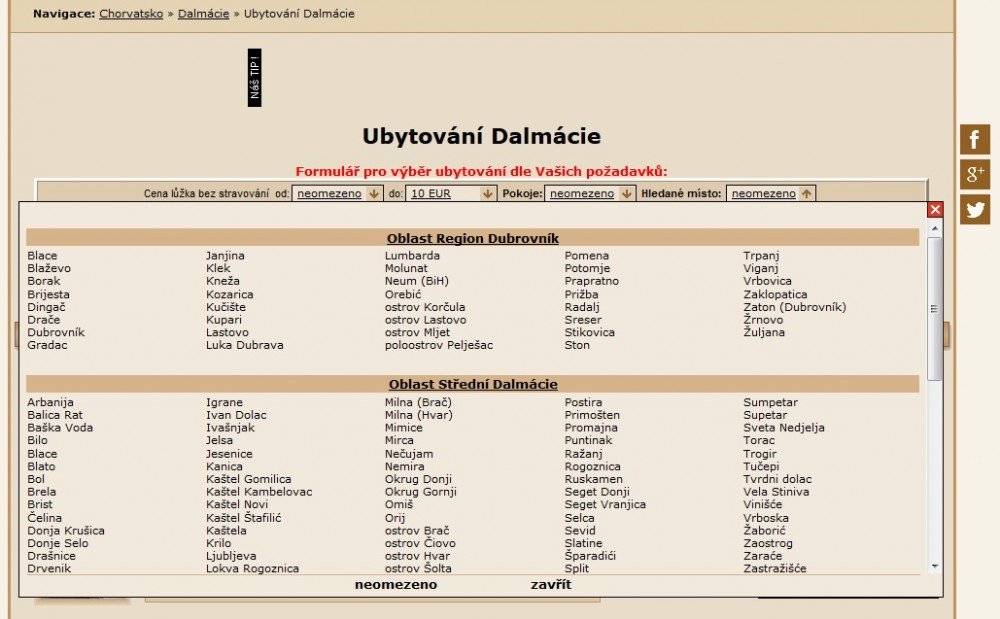Open the 10 EUR maximum price dropdown
The image size is (1000, 619).
pos(451,193)
